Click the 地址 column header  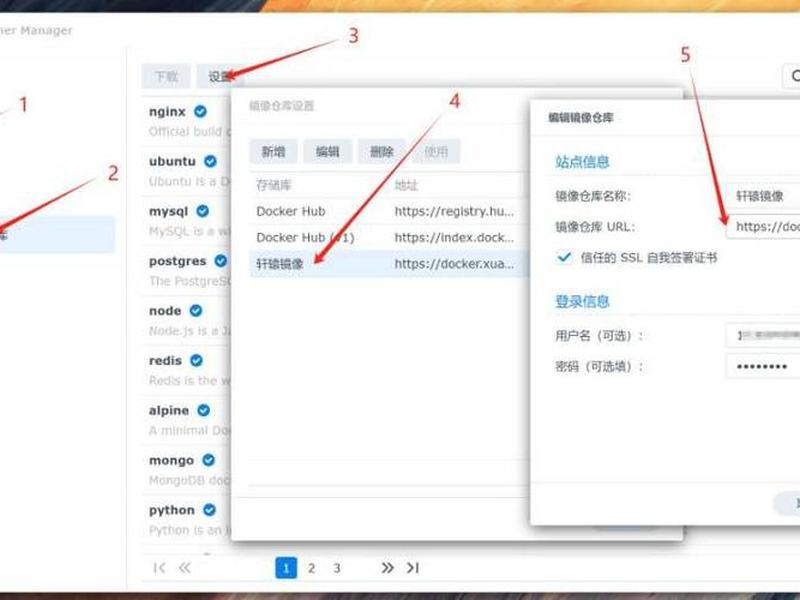point(406,185)
